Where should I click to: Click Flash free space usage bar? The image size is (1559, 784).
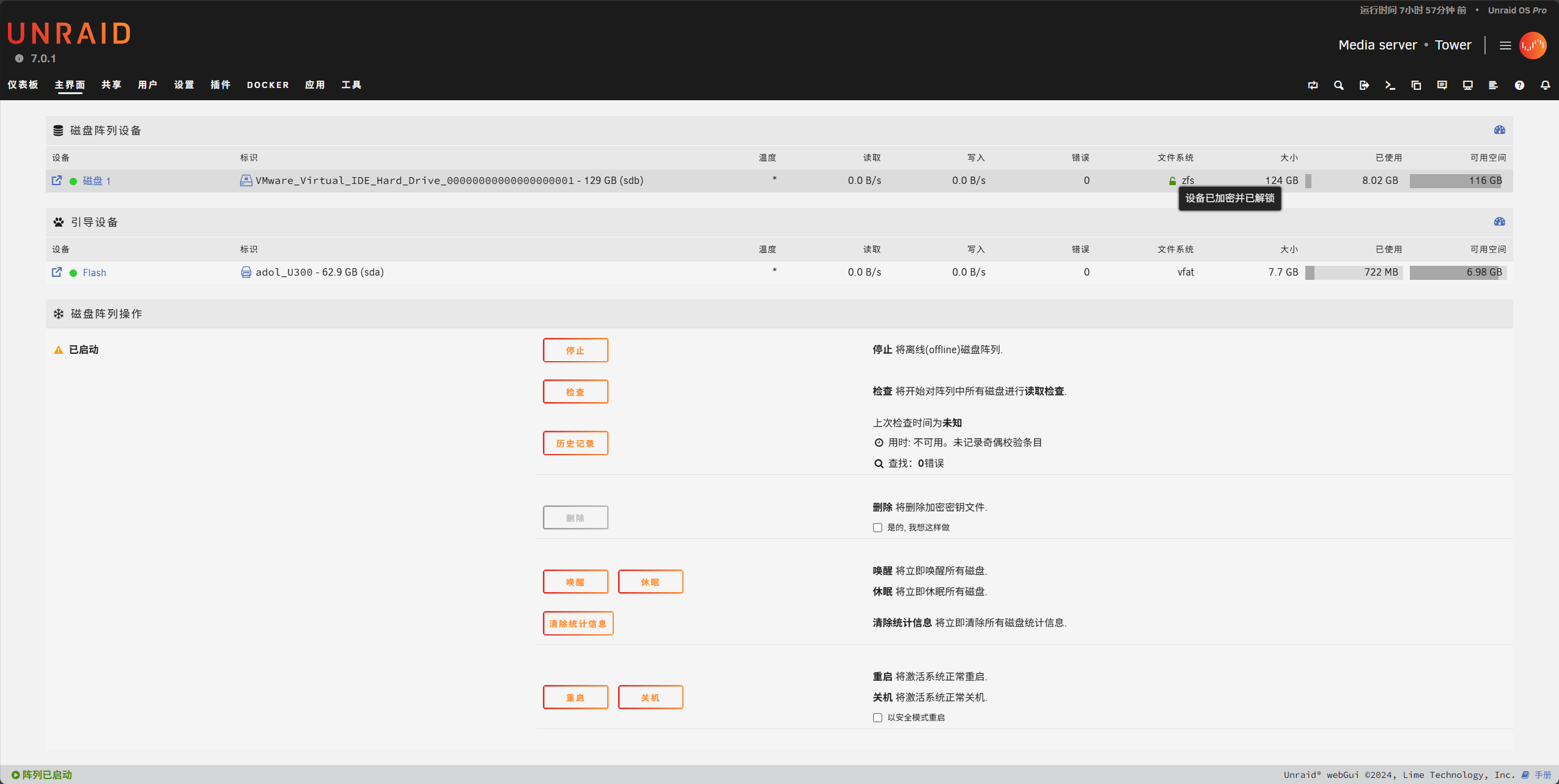pyautogui.click(x=1458, y=273)
